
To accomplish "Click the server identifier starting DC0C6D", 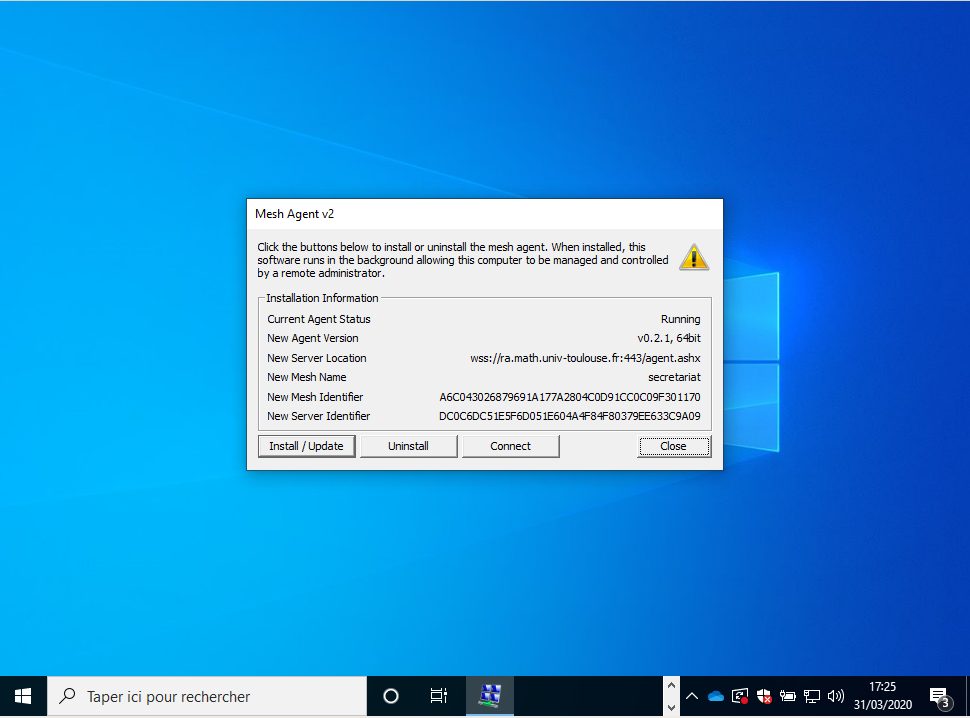I will pyautogui.click(x=570, y=416).
